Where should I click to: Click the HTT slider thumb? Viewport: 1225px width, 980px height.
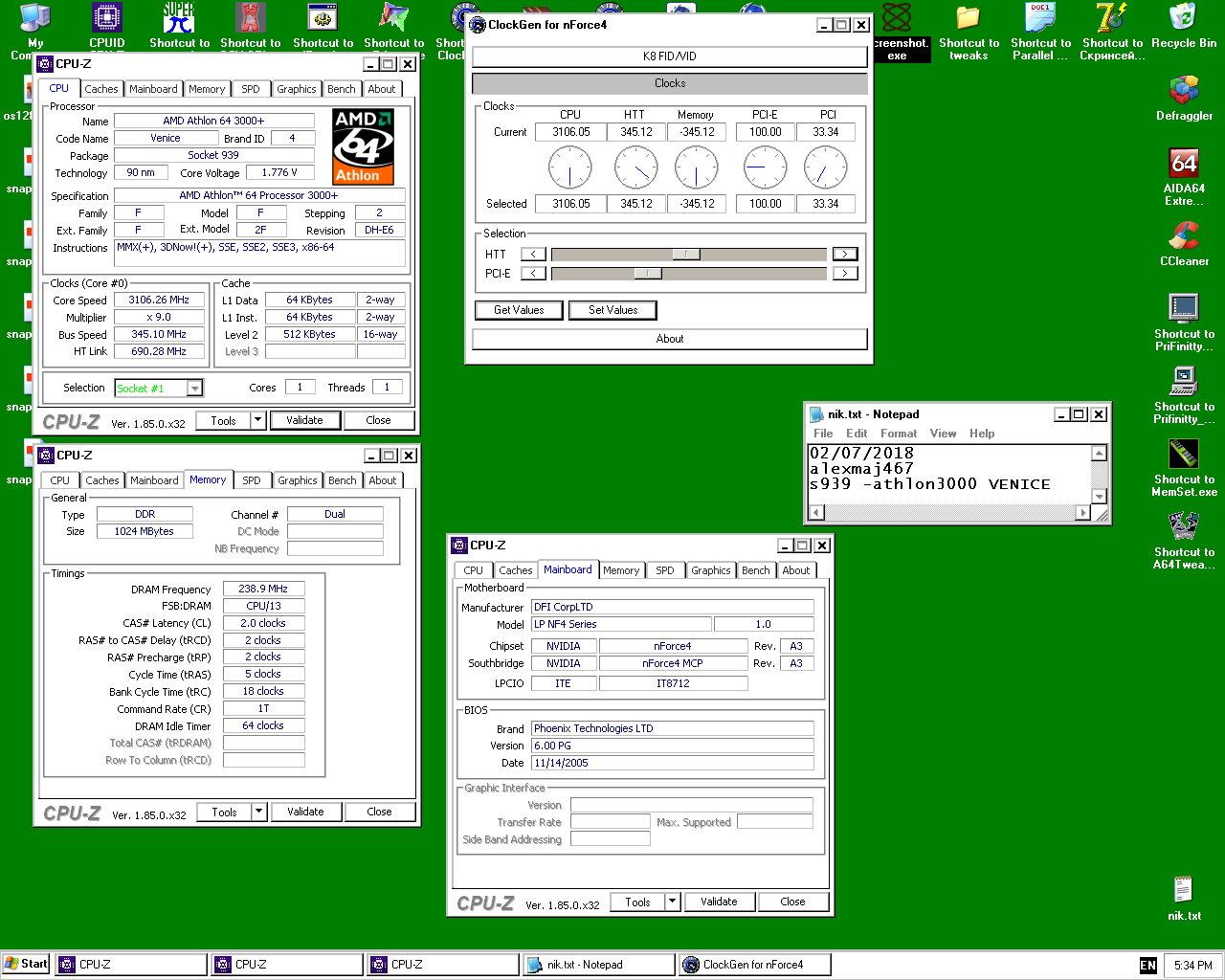pyautogui.click(x=686, y=255)
